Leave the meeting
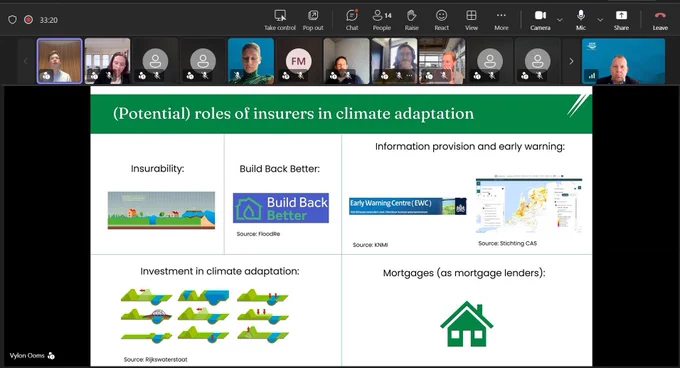 point(660,20)
